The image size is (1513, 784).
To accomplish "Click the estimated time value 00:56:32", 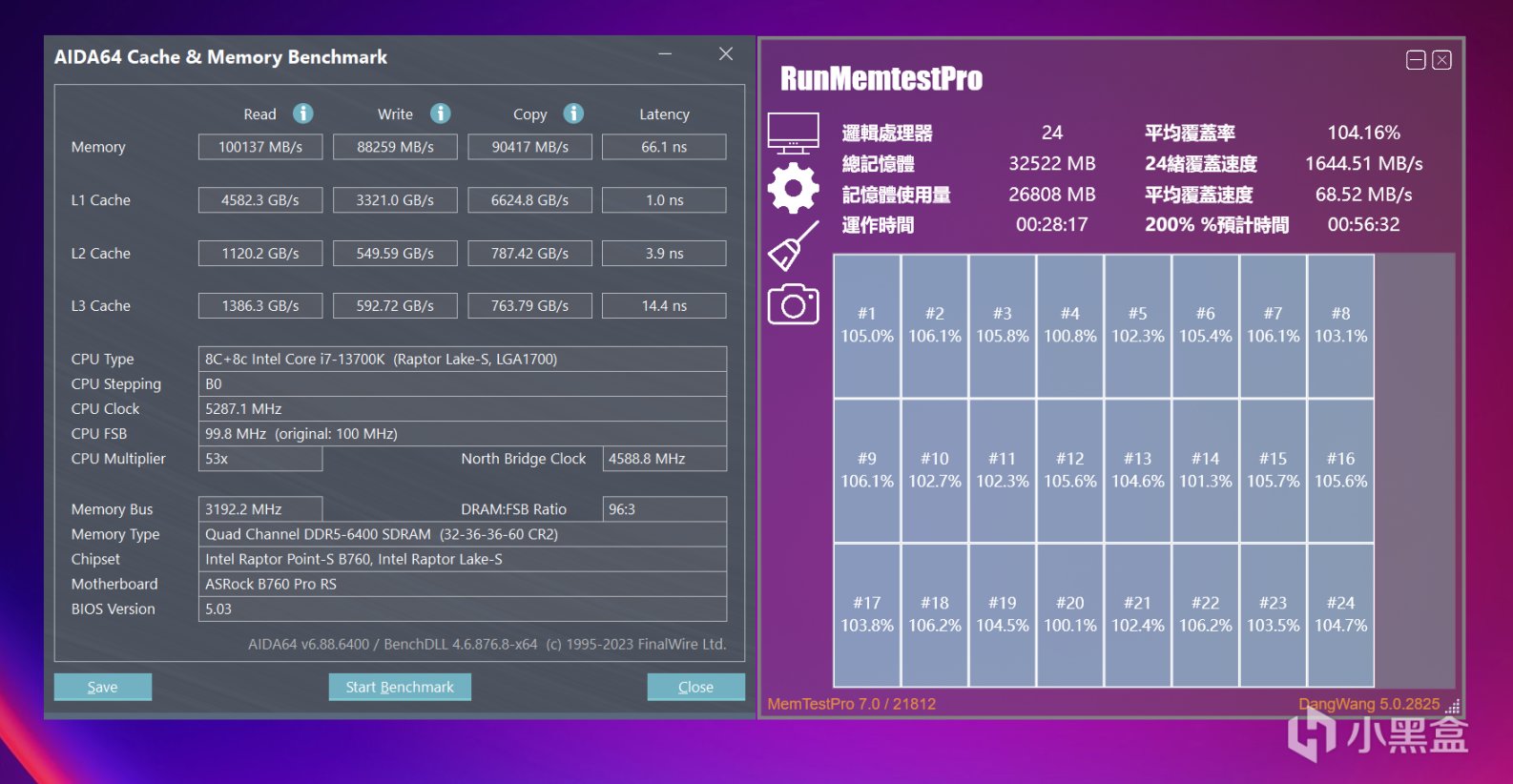I will click(x=1364, y=225).
